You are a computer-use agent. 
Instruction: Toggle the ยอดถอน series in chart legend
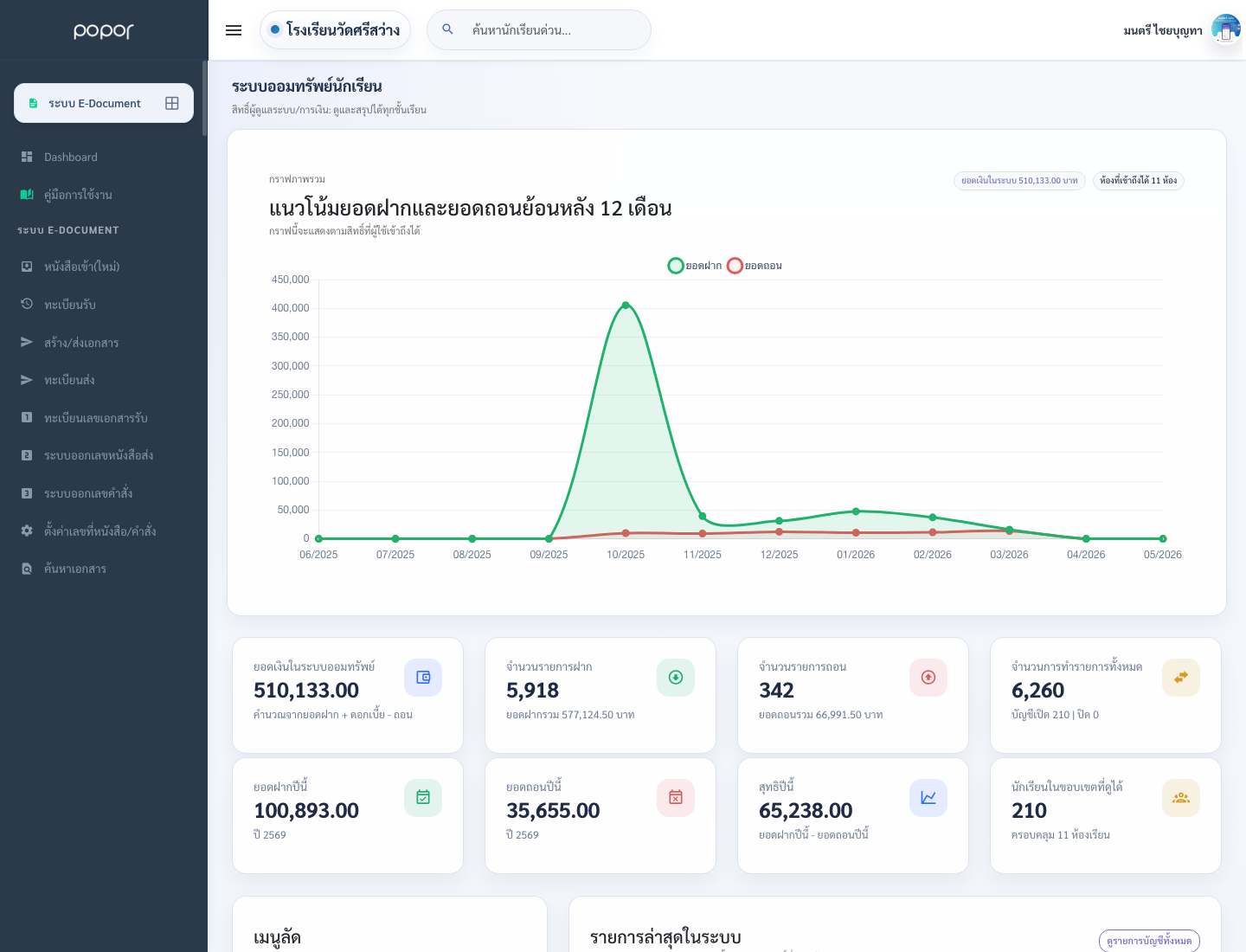tap(755, 266)
